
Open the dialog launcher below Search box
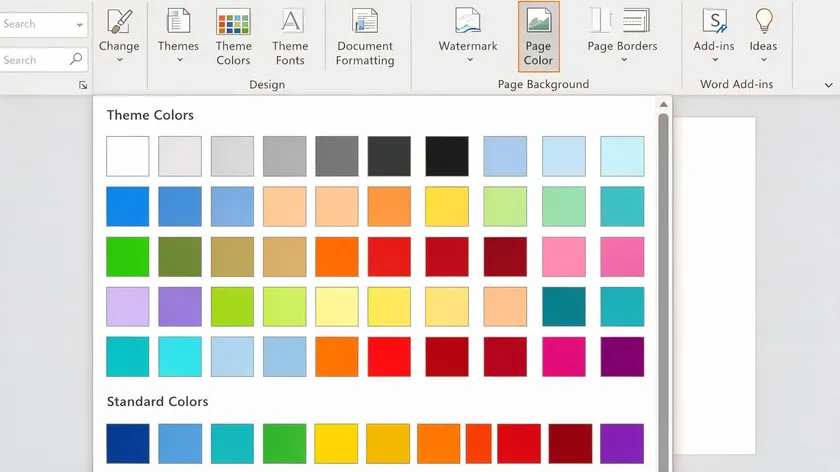tap(83, 85)
